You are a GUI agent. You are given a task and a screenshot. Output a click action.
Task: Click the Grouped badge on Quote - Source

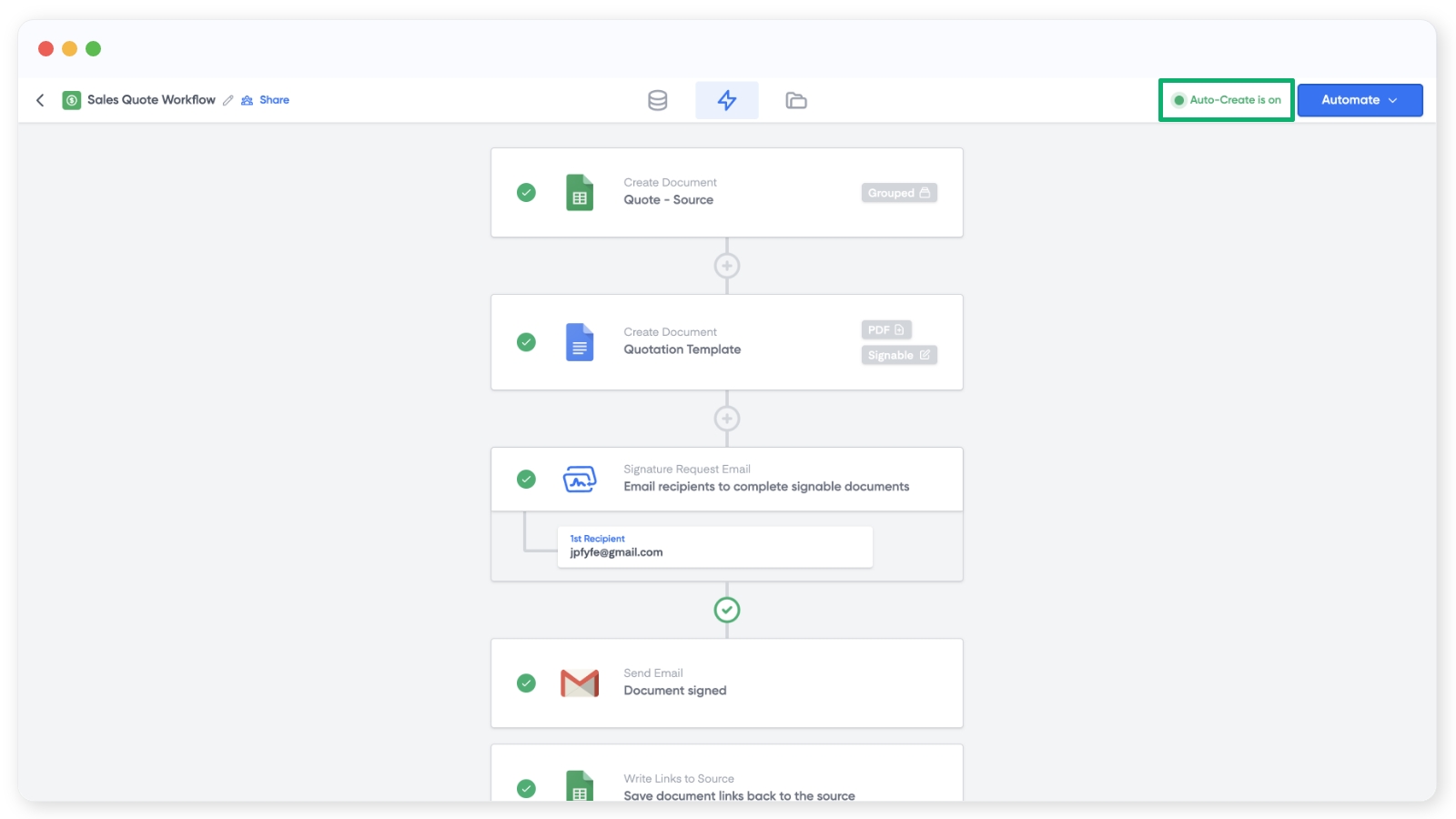898,193
